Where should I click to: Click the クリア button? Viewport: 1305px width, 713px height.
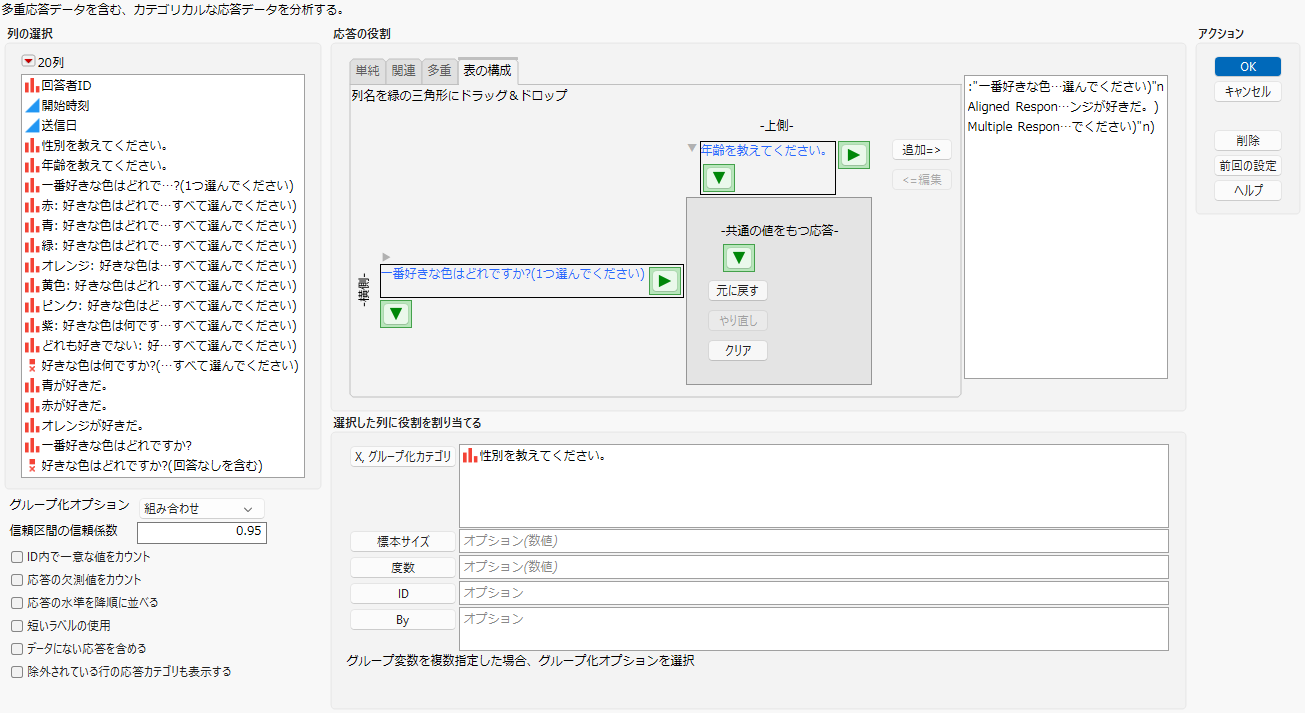click(x=738, y=351)
